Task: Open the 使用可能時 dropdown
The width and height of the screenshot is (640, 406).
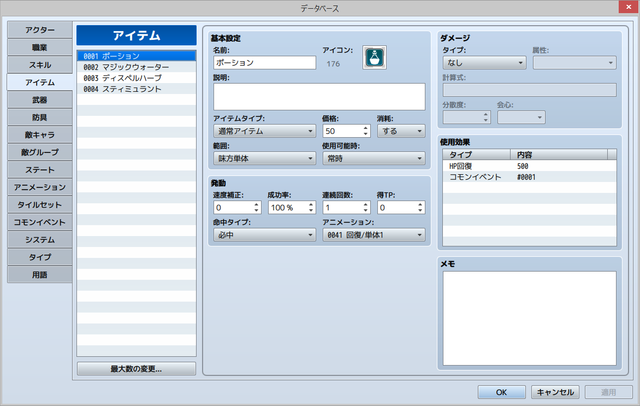Action: tap(374, 158)
